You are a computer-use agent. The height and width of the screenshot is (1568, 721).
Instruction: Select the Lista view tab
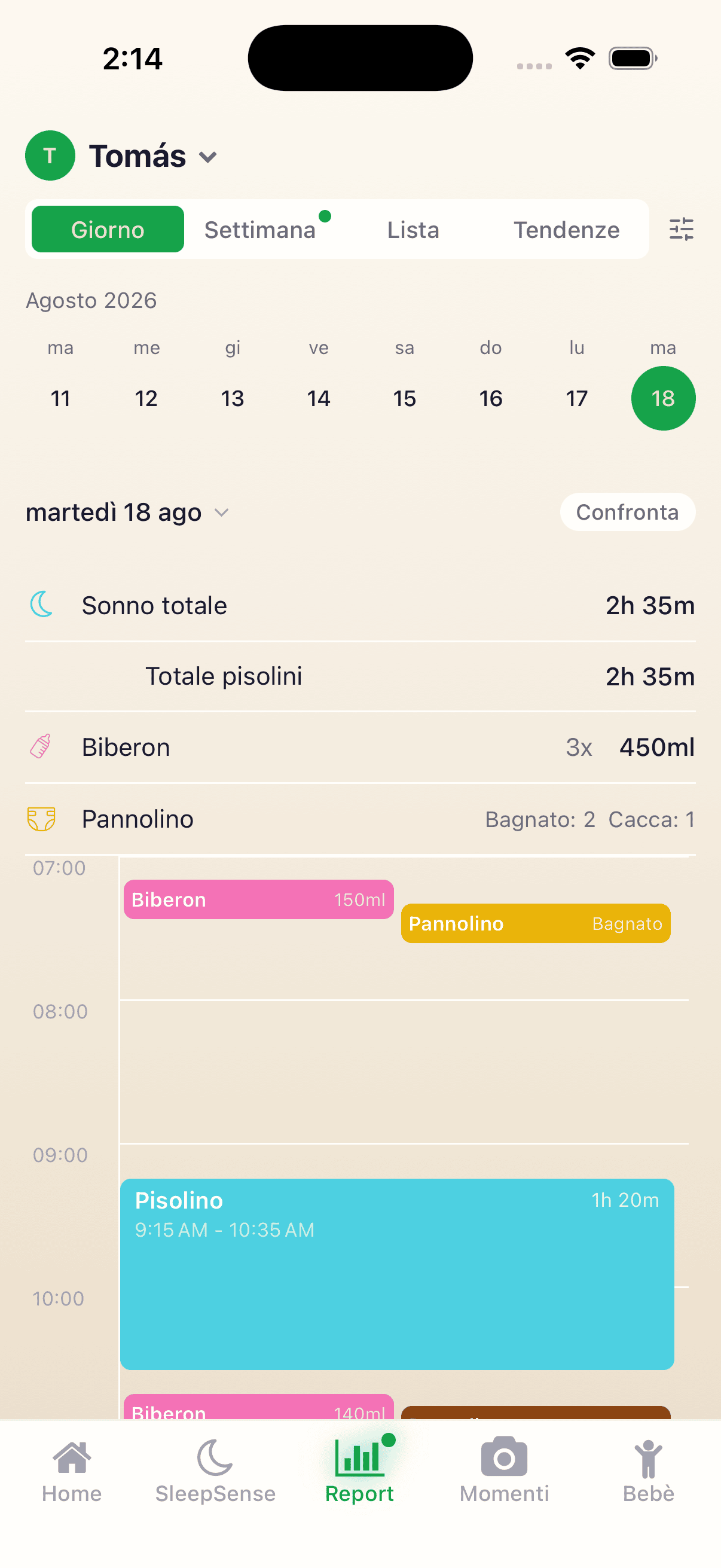click(x=413, y=230)
